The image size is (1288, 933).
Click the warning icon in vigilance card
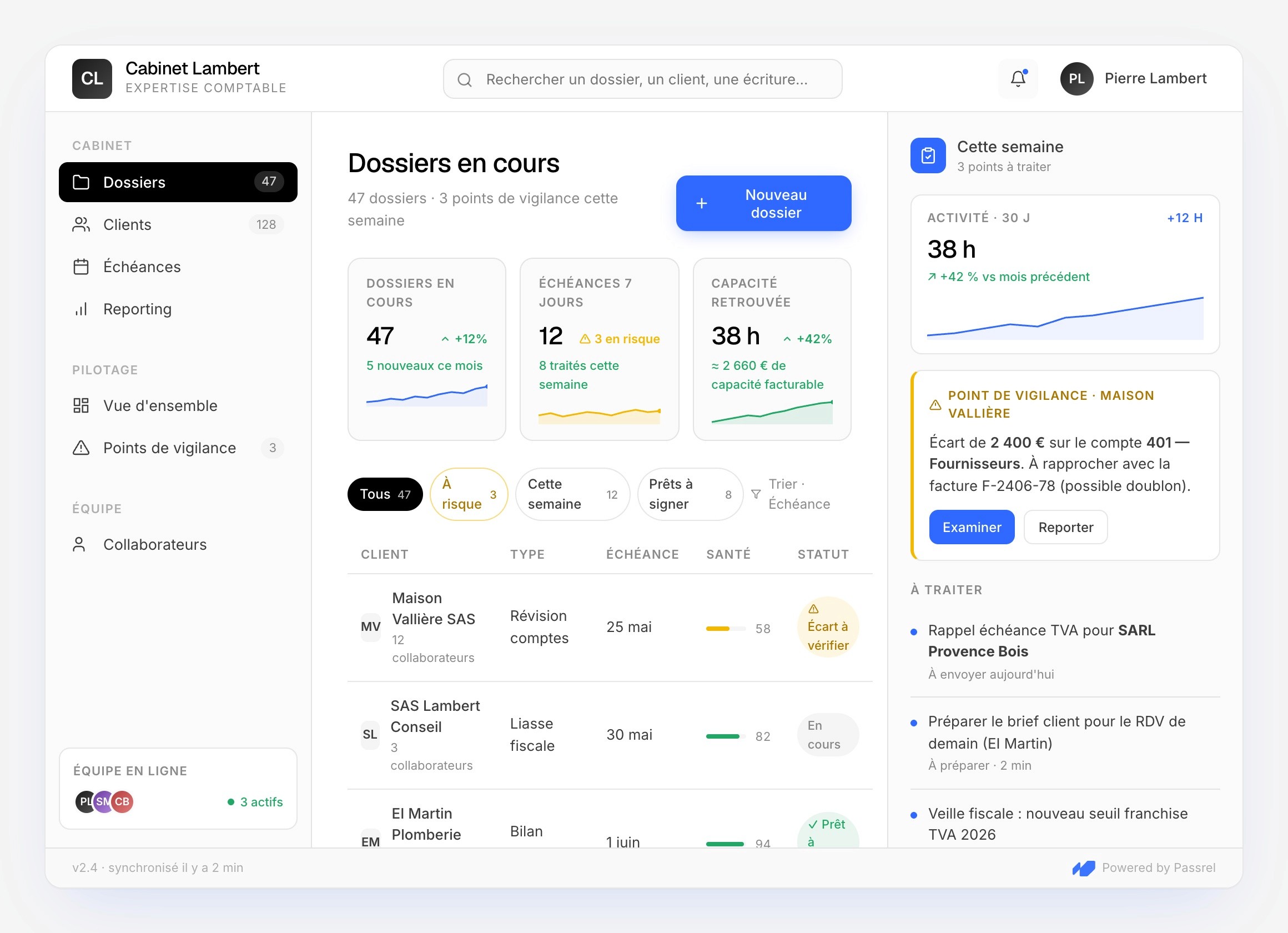(935, 404)
